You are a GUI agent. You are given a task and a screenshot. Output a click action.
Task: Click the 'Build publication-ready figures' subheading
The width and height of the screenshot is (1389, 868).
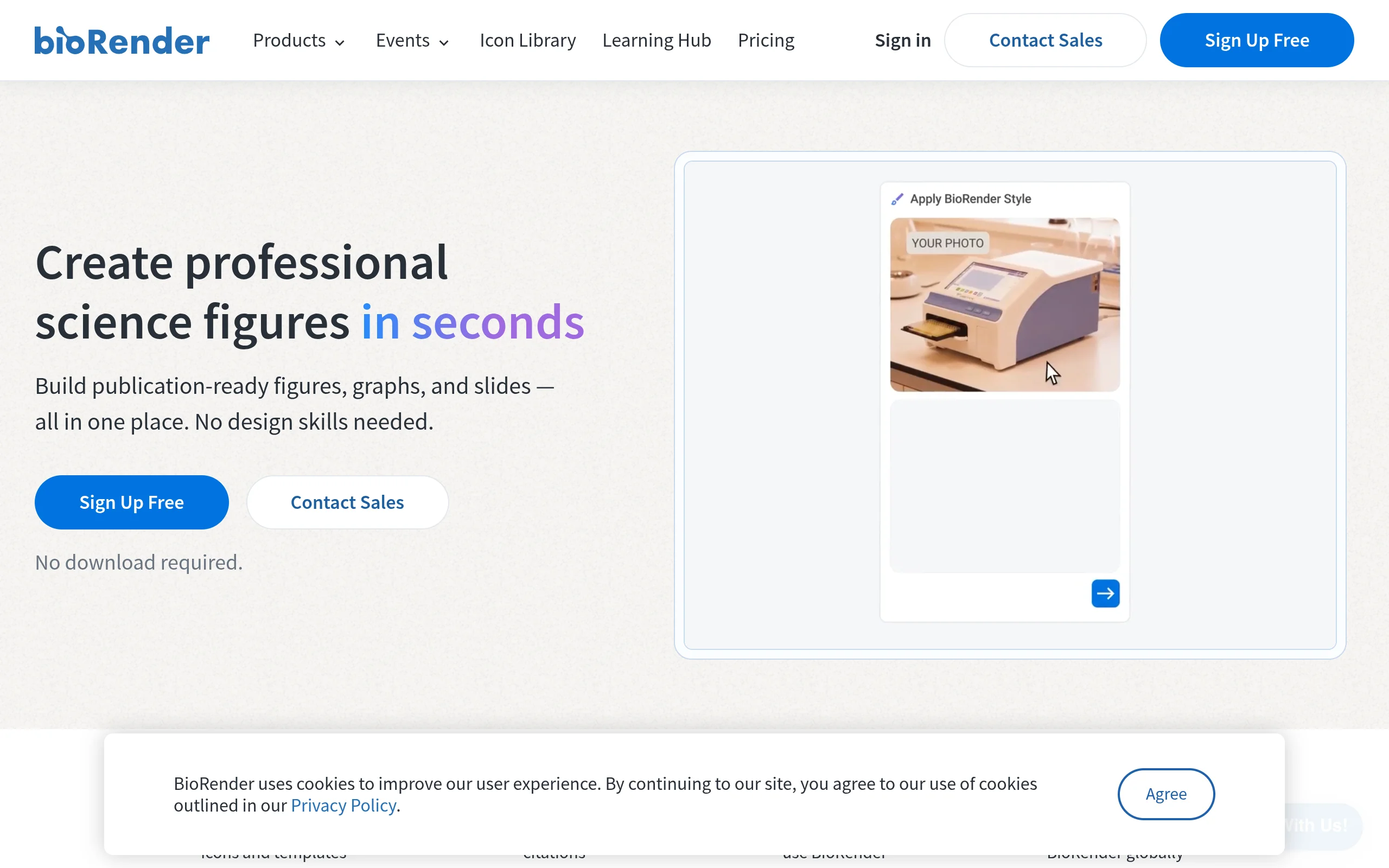pos(295,404)
